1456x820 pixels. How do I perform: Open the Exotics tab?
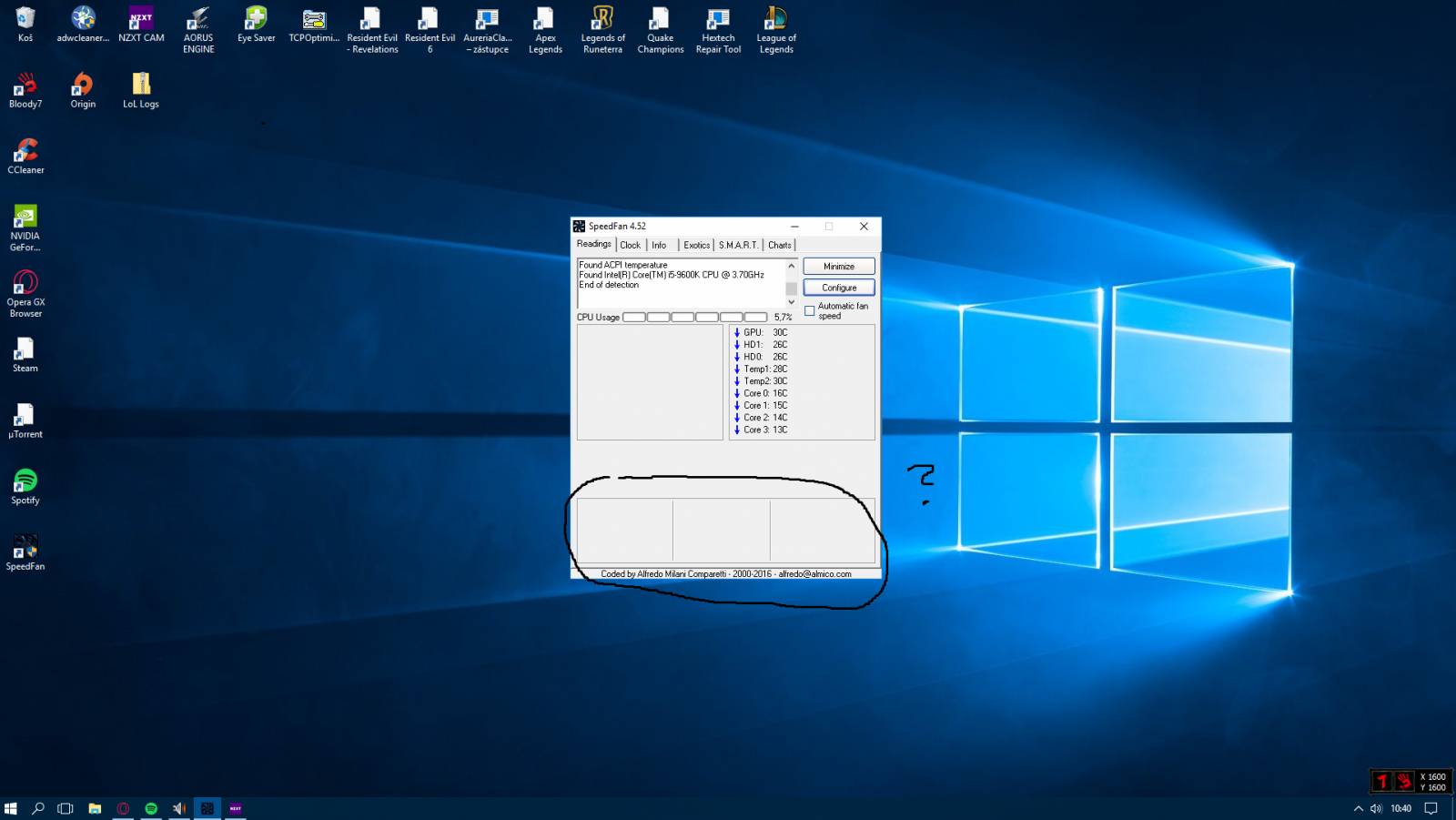(x=696, y=245)
